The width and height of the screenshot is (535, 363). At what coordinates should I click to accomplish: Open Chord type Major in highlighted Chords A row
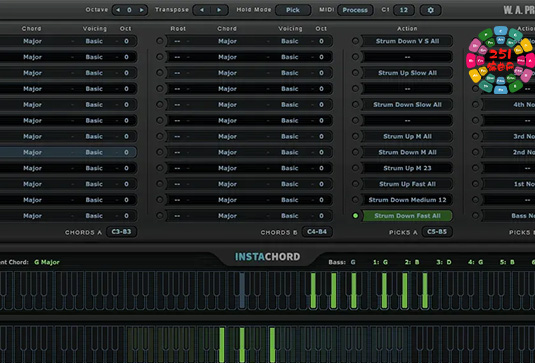32,152
